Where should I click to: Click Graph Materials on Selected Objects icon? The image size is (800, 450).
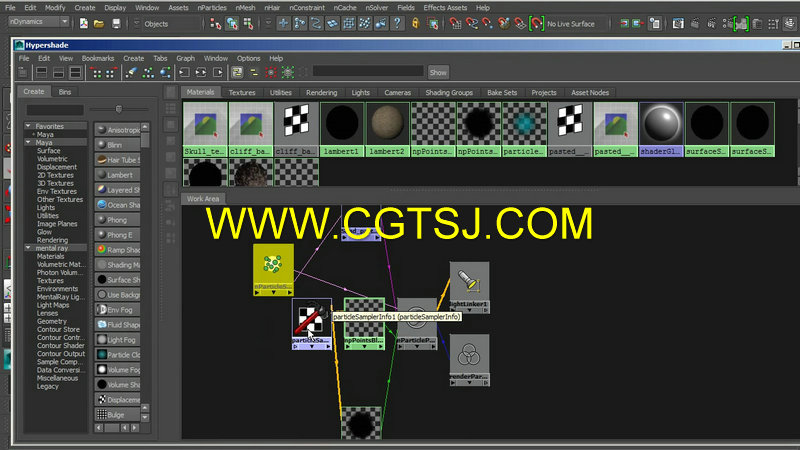165,72
